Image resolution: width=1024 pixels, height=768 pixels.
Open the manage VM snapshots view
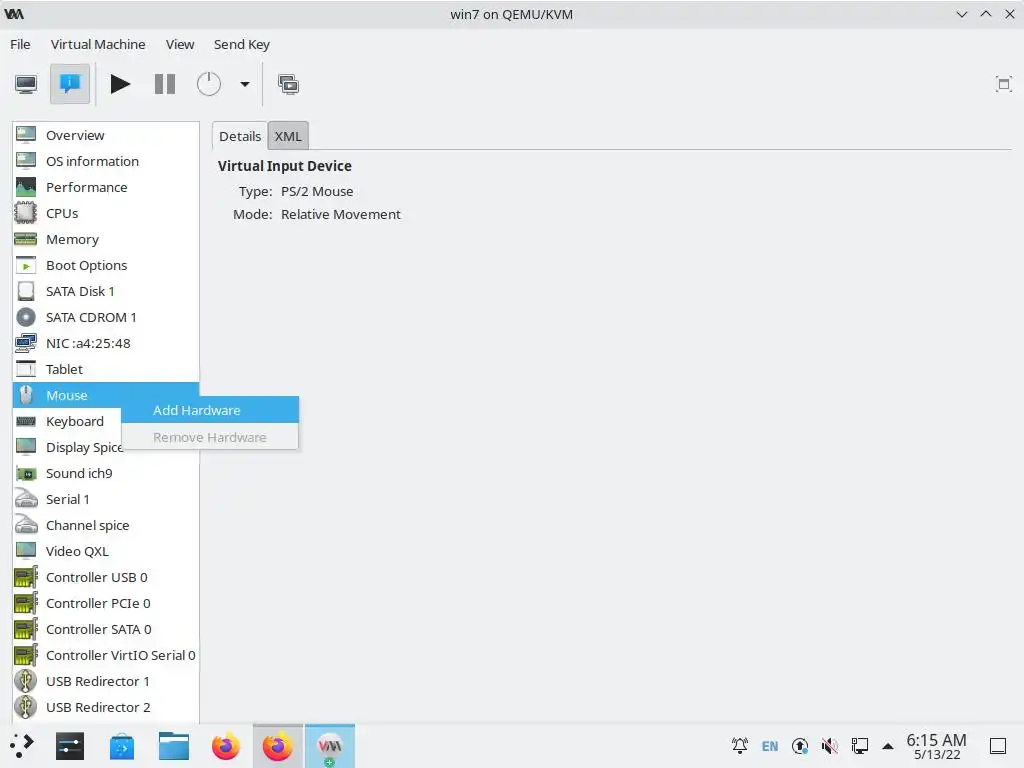pyautogui.click(x=288, y=84)
